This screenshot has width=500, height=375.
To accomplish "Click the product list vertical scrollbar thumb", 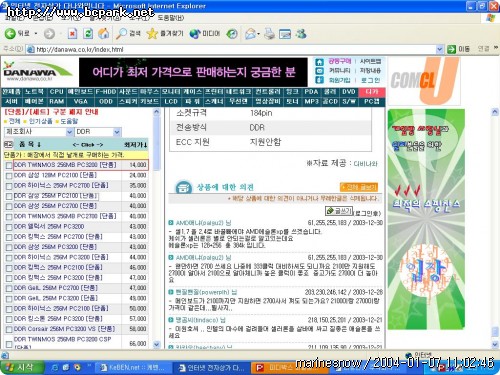I will coord(157,144).
